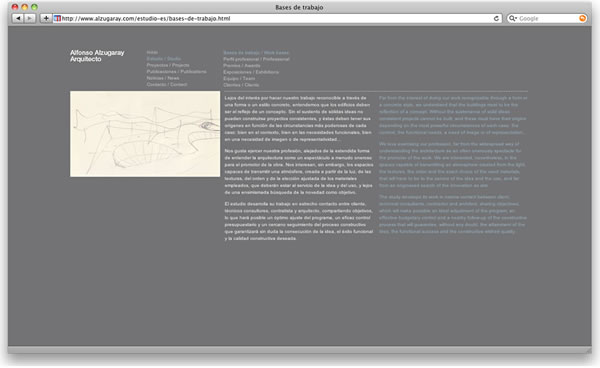Open the search magnifier dropdown

click(x=512, y=18)
